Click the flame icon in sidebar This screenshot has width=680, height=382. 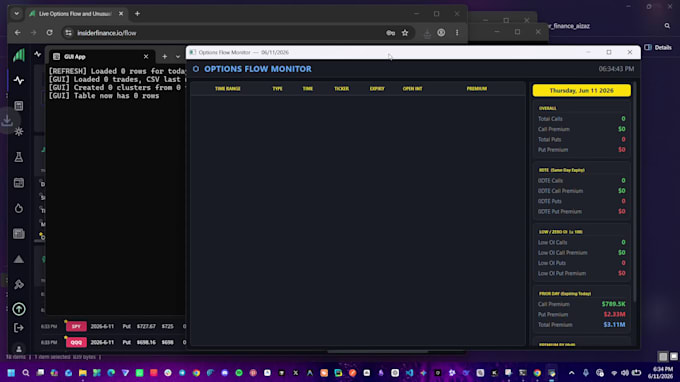coord(19,208)
